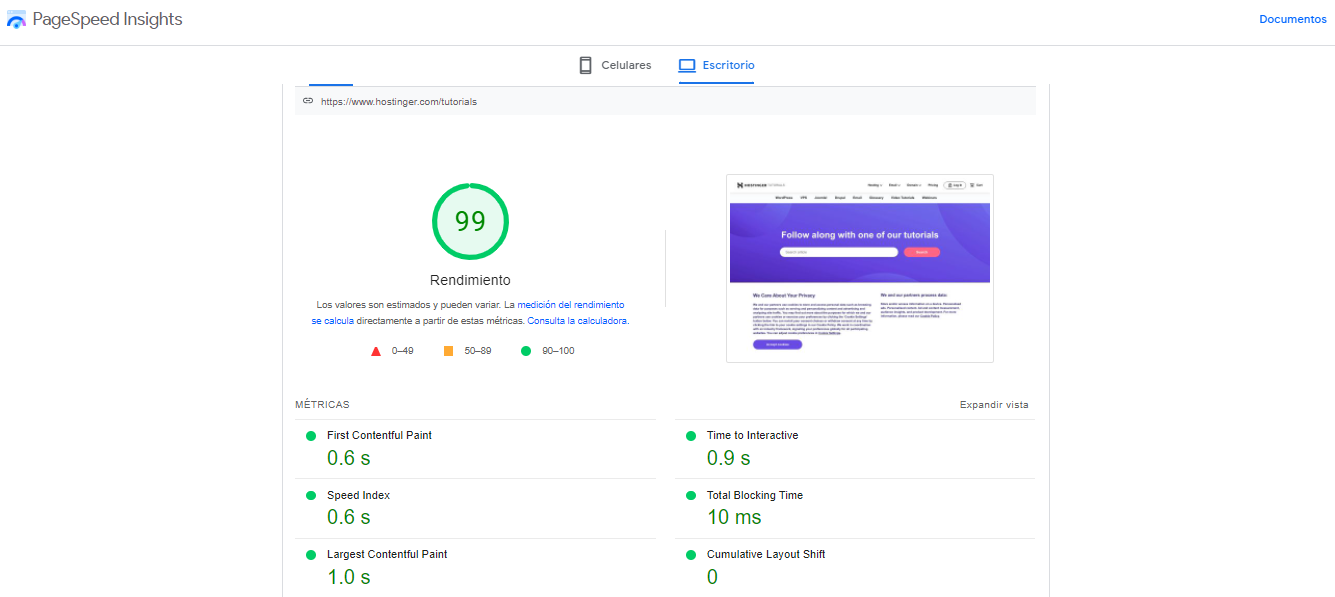Image resolution: width=1335 pixels, height=597 pixels.
Task: Click Expandir vista to show metric details
Action: pos(993,404)
